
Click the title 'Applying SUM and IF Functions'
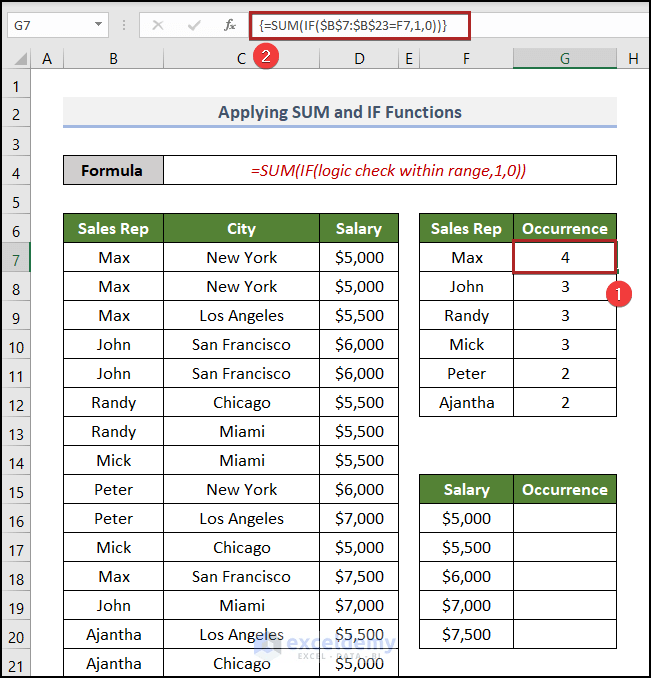(x=340, y=112)
